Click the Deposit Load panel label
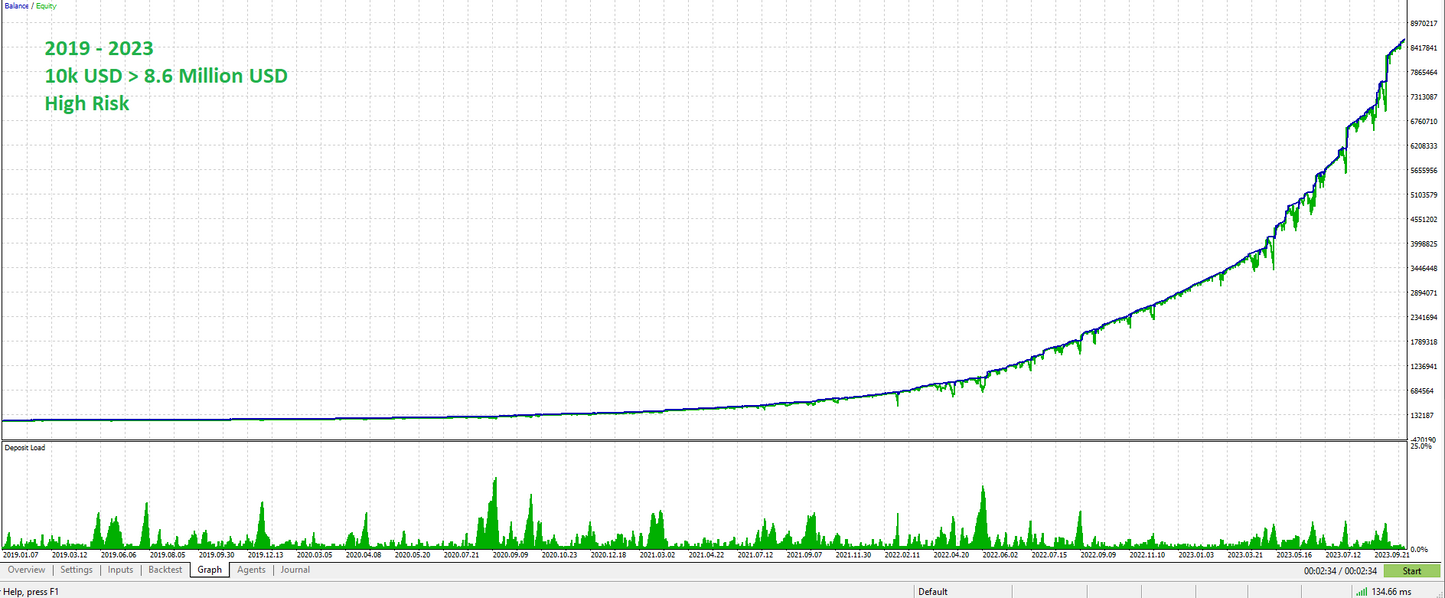Screen dimensions: 1445x598 25,447
